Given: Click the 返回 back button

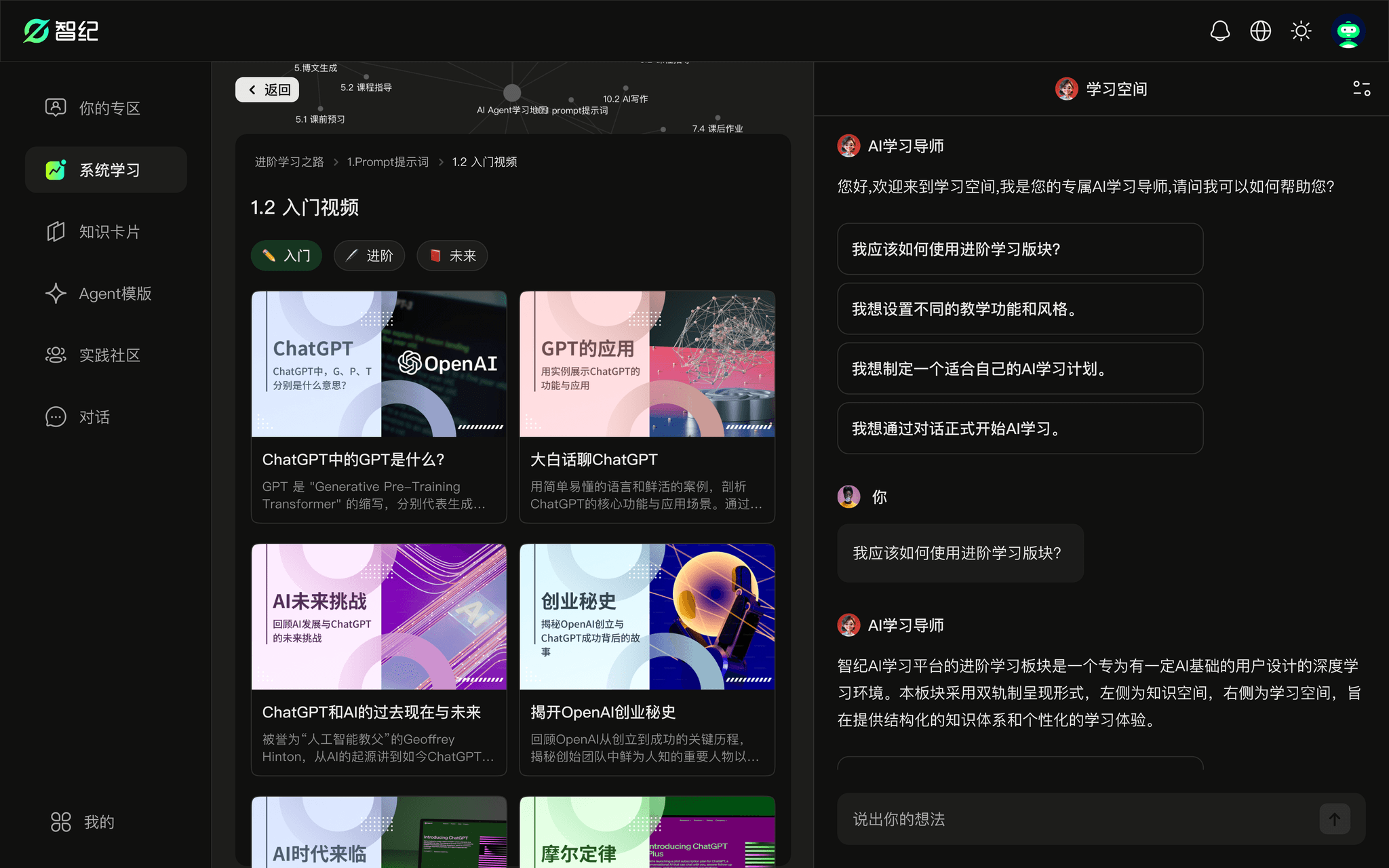Looking at the screenshot, I should point(269,90).
